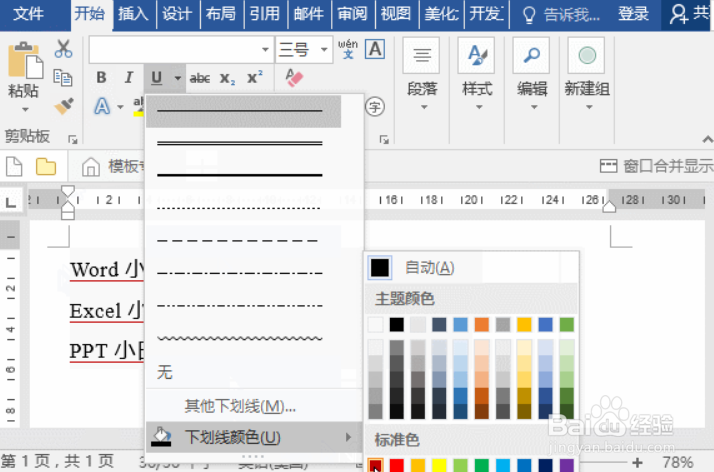This screenshot has height=472, width=714.
Task: Open the clipboard pane dialog launcher
Action: point(73,140)
